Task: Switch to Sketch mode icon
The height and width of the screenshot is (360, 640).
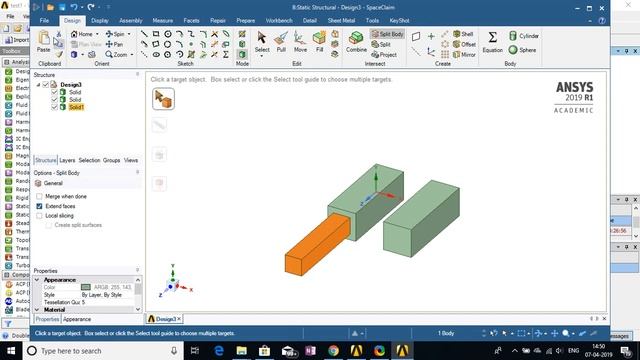Action: pyautogui.click(x=242, y=34)
